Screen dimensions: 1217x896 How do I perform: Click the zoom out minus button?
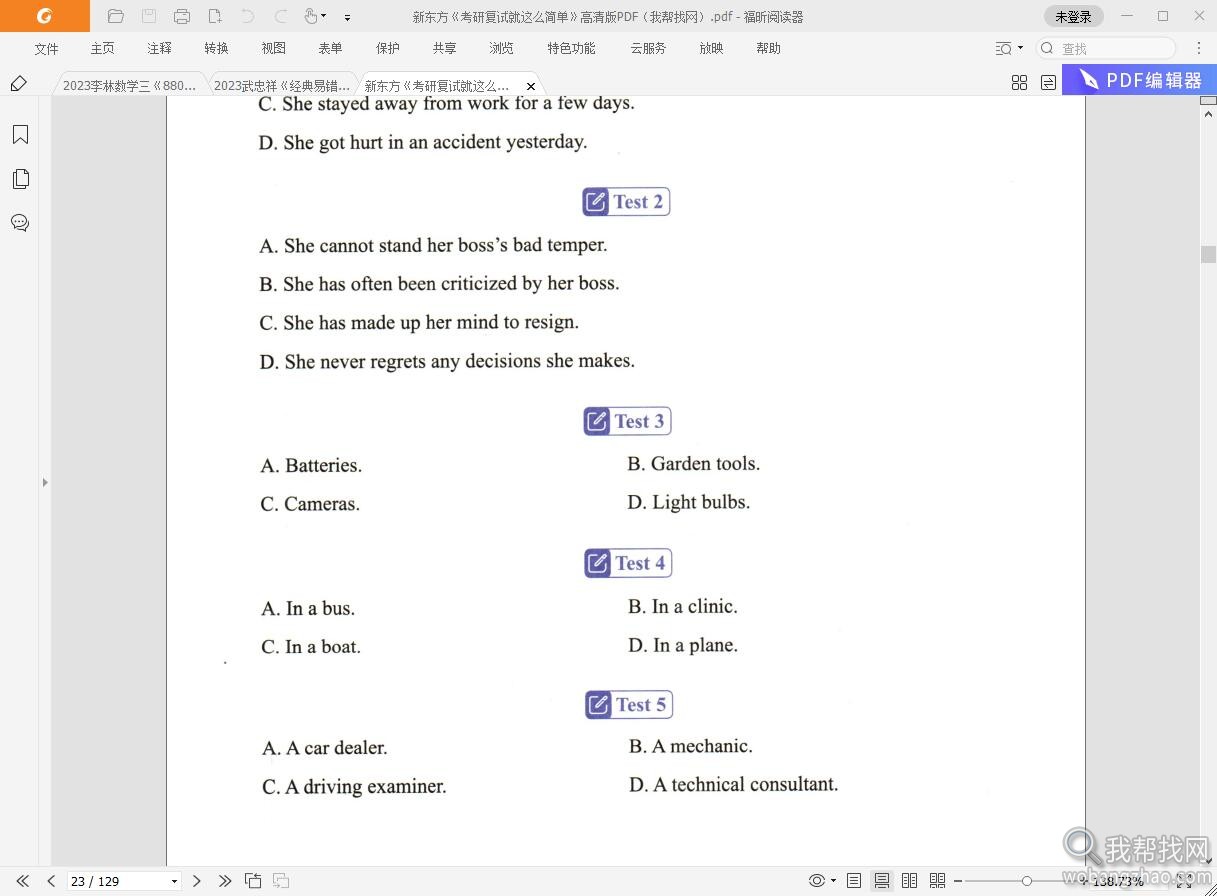coord(957,881)
